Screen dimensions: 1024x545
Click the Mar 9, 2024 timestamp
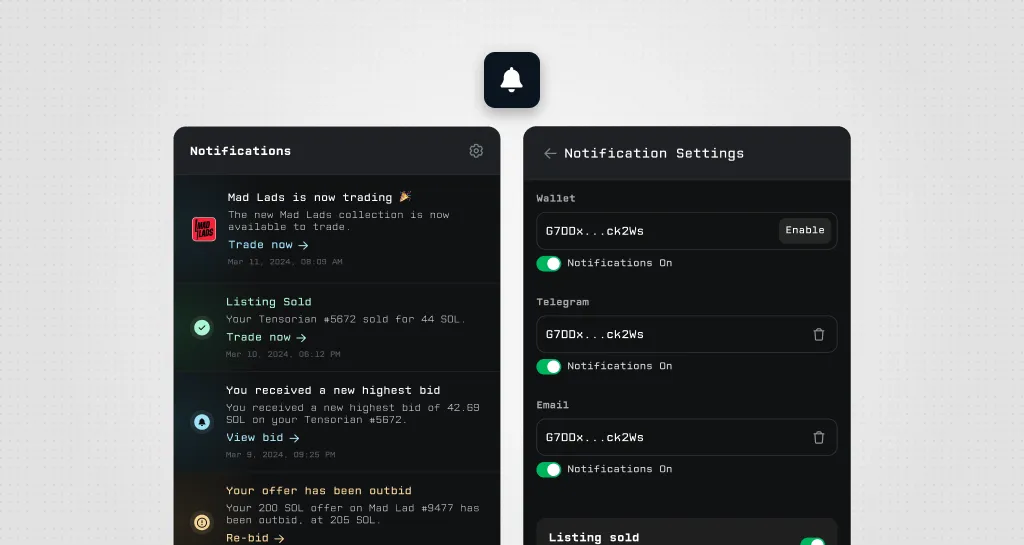click(280, 455)
